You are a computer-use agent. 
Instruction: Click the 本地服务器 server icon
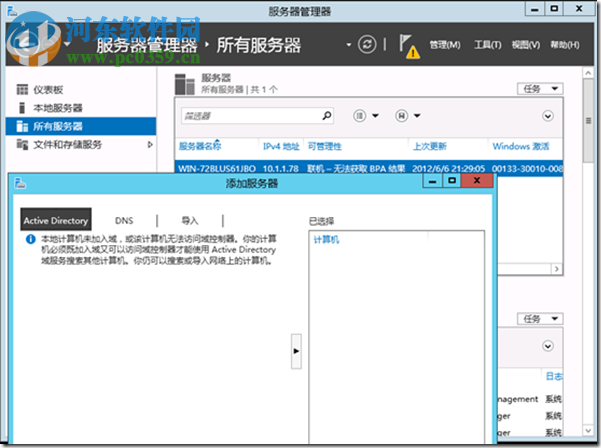tap(22, 108)
